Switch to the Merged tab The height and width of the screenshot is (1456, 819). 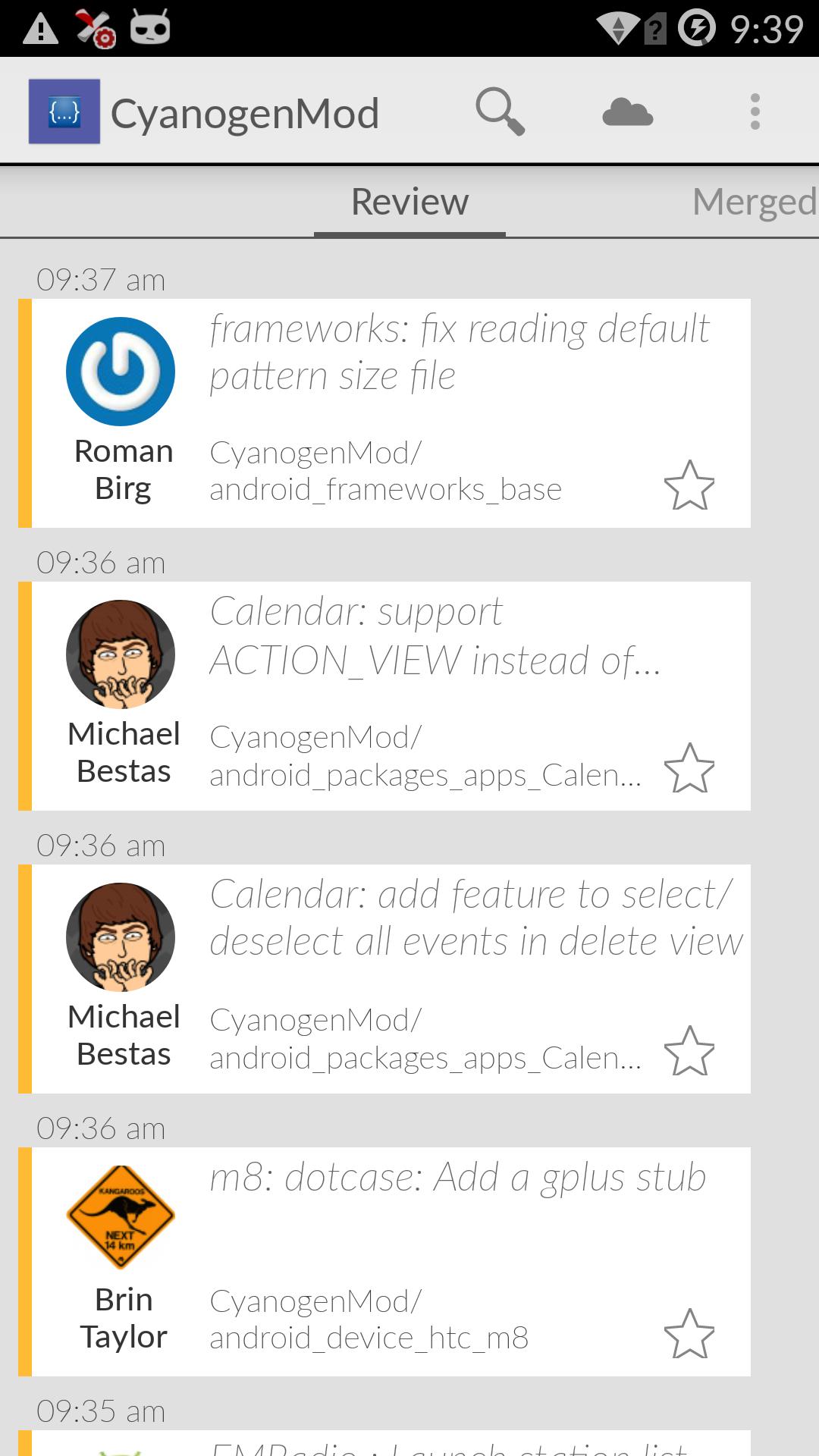754,202
